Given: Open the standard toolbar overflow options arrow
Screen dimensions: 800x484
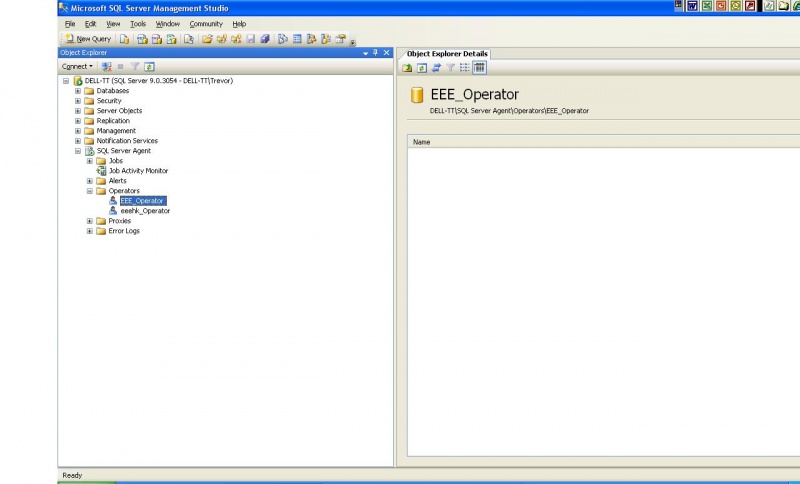Looking at the screenshot, I should [353, 41].
